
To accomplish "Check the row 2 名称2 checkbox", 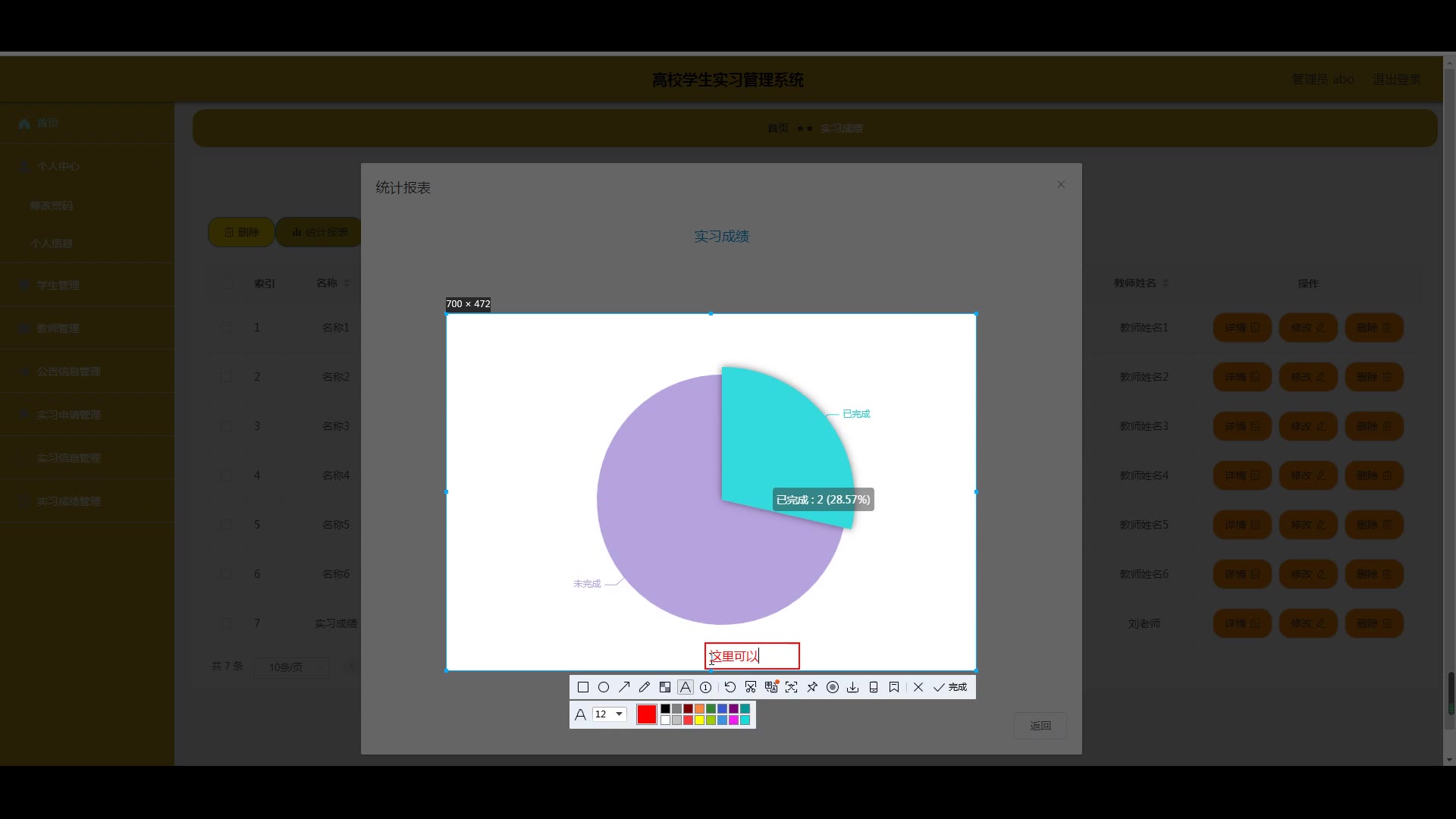I will point(226,377).
